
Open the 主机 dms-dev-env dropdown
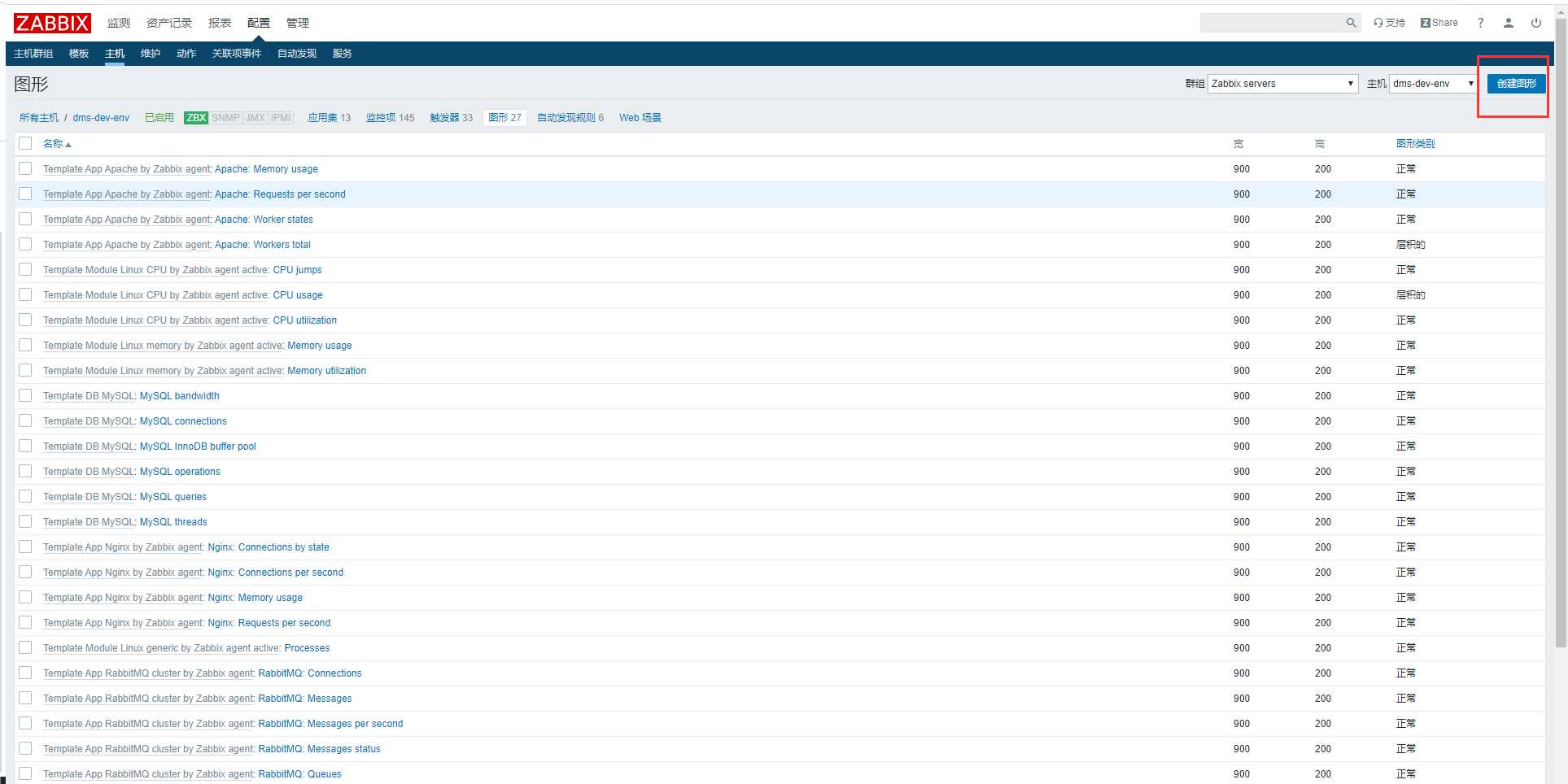pos(1434,84)
